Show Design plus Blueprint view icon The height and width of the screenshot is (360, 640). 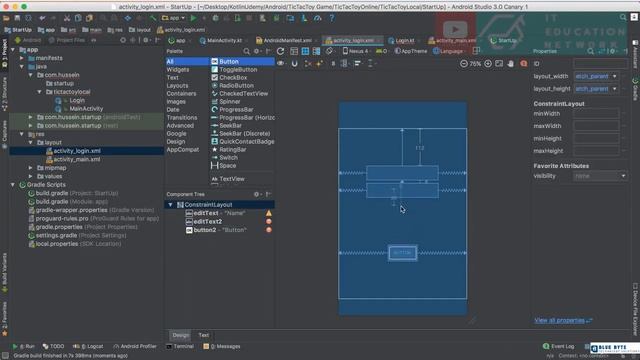[316, 51]
